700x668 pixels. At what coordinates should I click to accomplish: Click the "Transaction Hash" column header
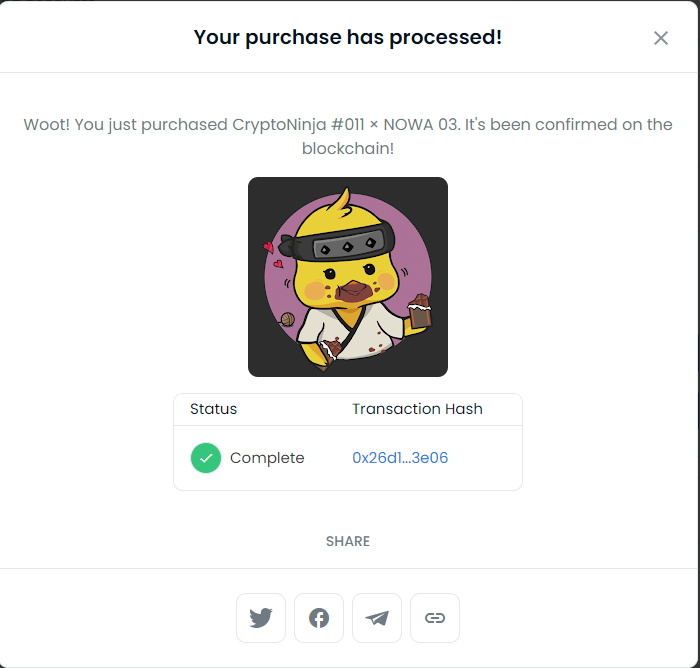click(x=417, y=409)
